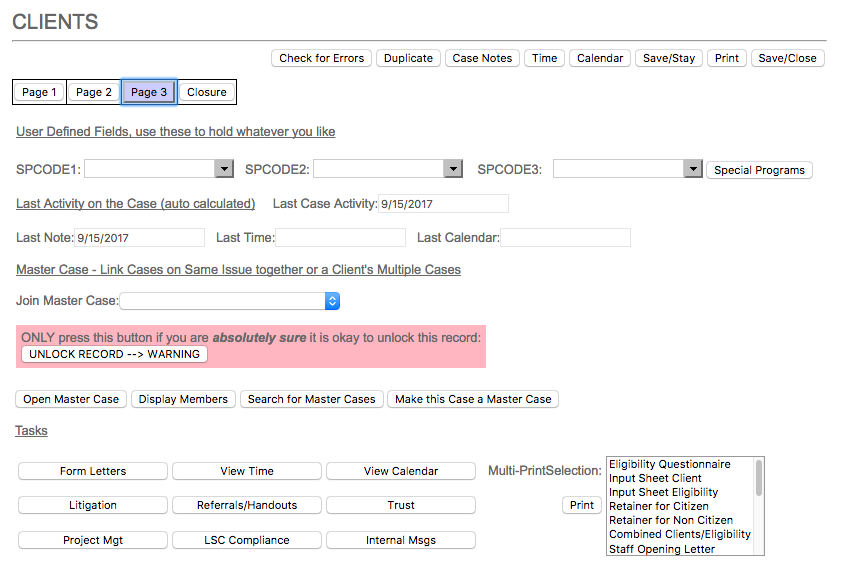Open Case Notes from the top toolbar

[x=482, y=58]
